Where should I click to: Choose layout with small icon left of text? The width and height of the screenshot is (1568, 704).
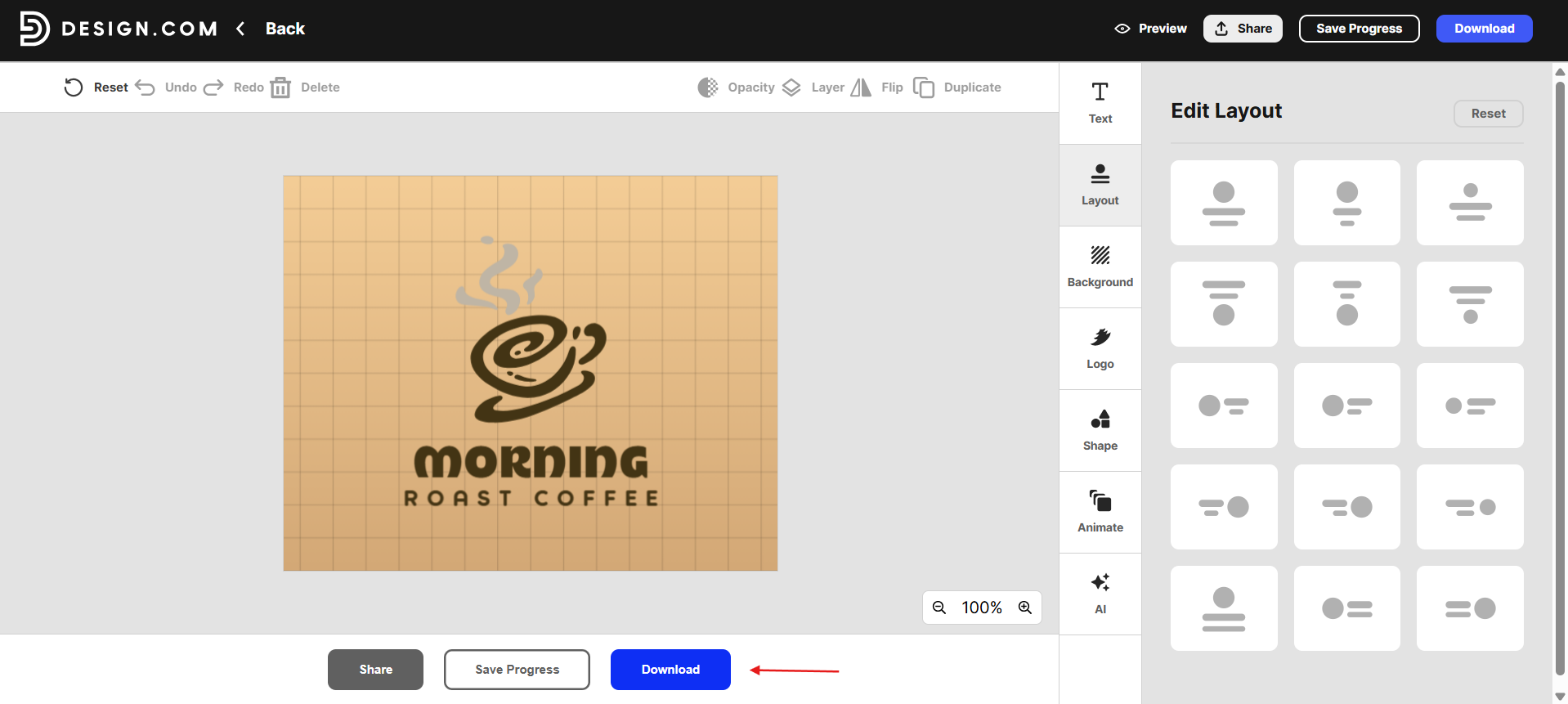[x=1470, y=406]
